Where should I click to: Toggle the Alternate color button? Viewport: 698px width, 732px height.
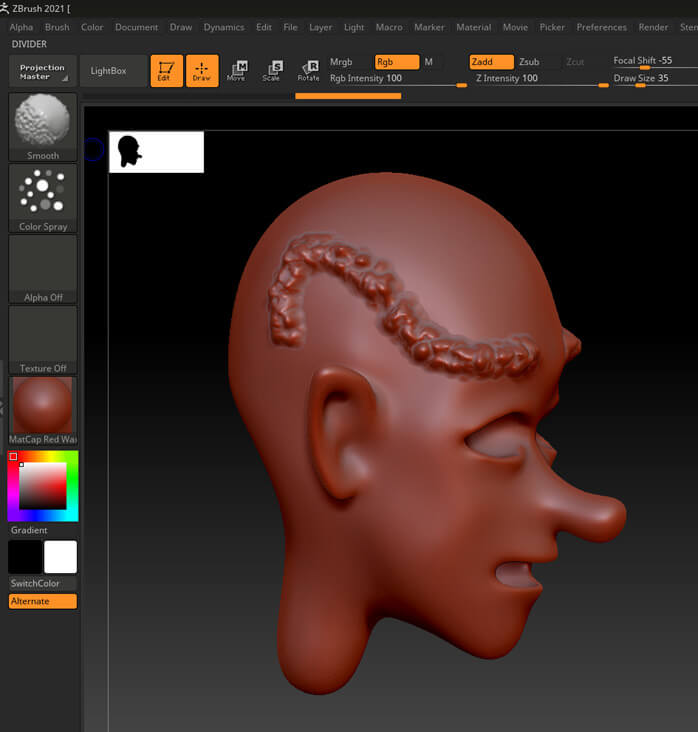pos(42,601)
